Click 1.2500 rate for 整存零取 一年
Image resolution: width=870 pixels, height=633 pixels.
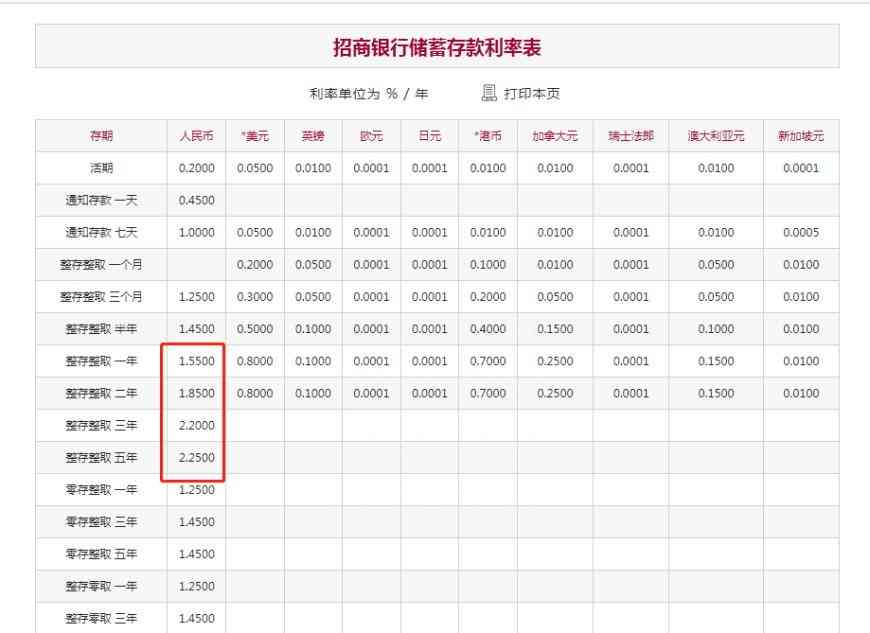click(196, 586)
